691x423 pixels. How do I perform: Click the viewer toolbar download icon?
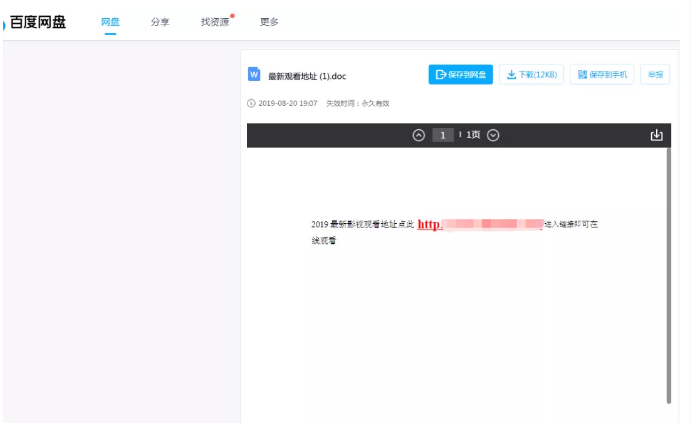(x=657, y=135)
